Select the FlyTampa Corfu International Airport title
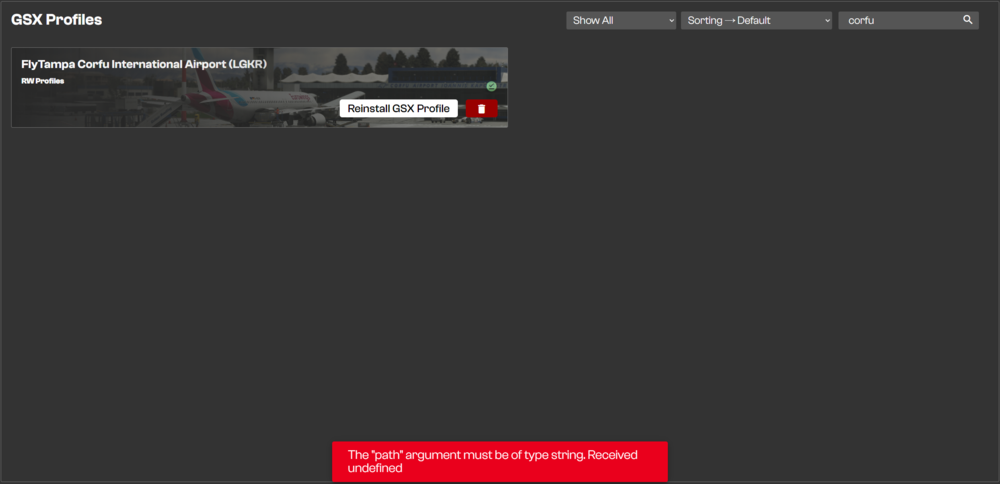This screenshot has height=484, width=1000. (144, 64)
